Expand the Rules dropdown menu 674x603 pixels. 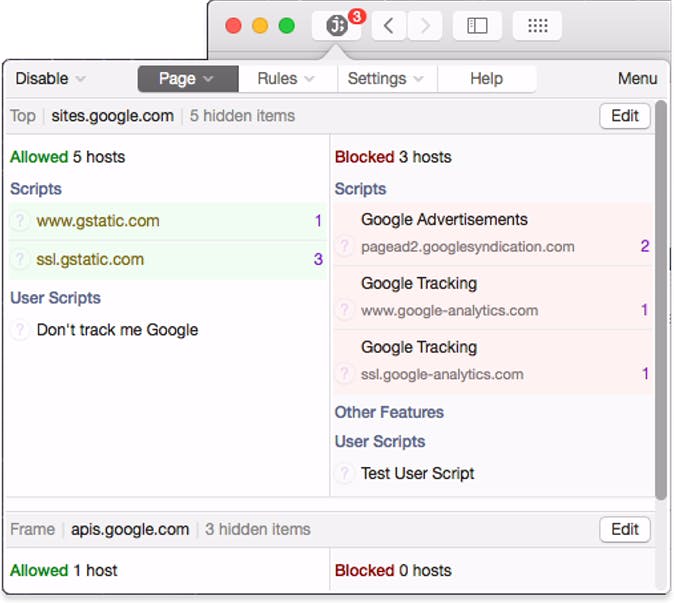[x=286, y=79]
